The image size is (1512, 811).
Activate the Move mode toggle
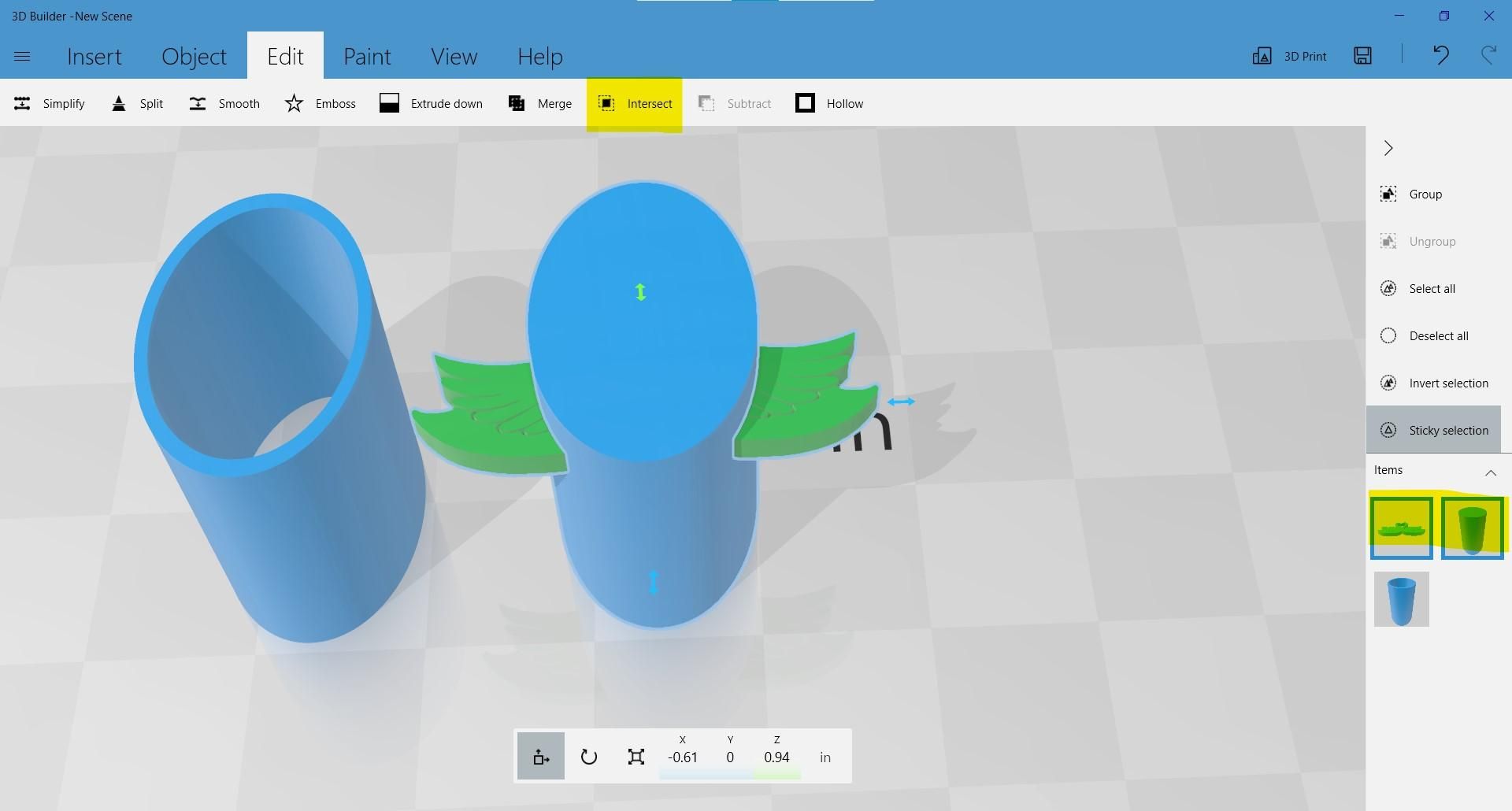[541, 757]
